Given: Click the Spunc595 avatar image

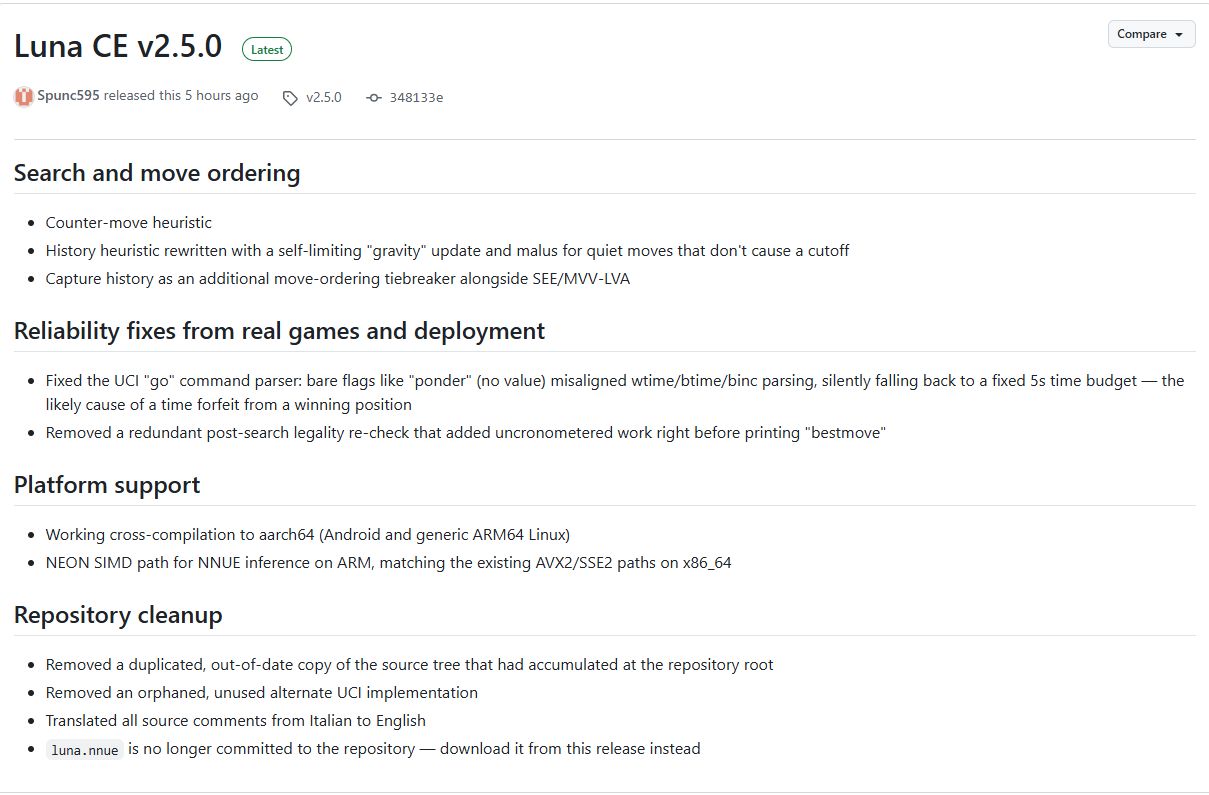Looking at the screenshot, I should coord(23,97).
